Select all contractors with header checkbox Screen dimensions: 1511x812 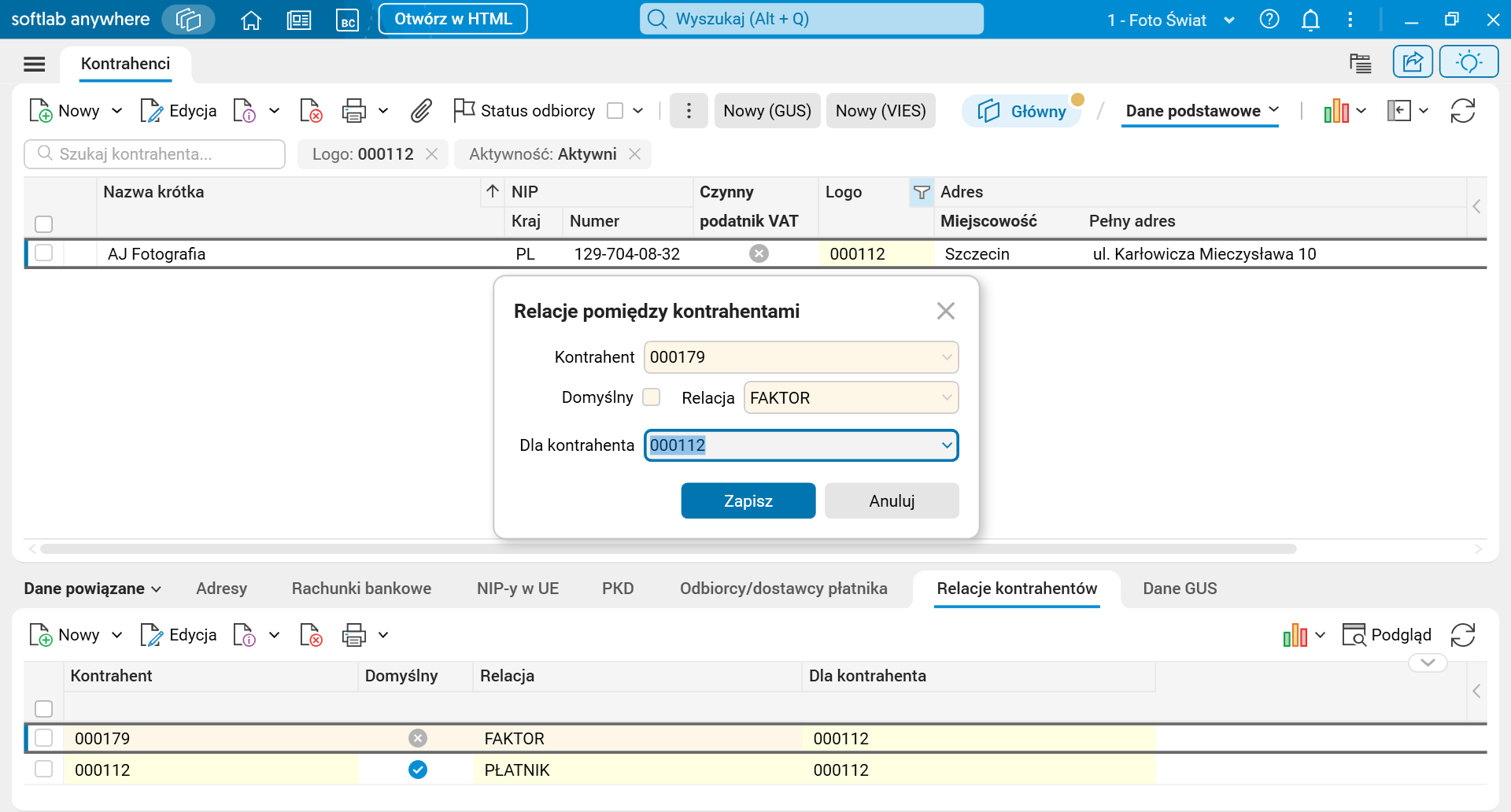[x=44, y=224]
